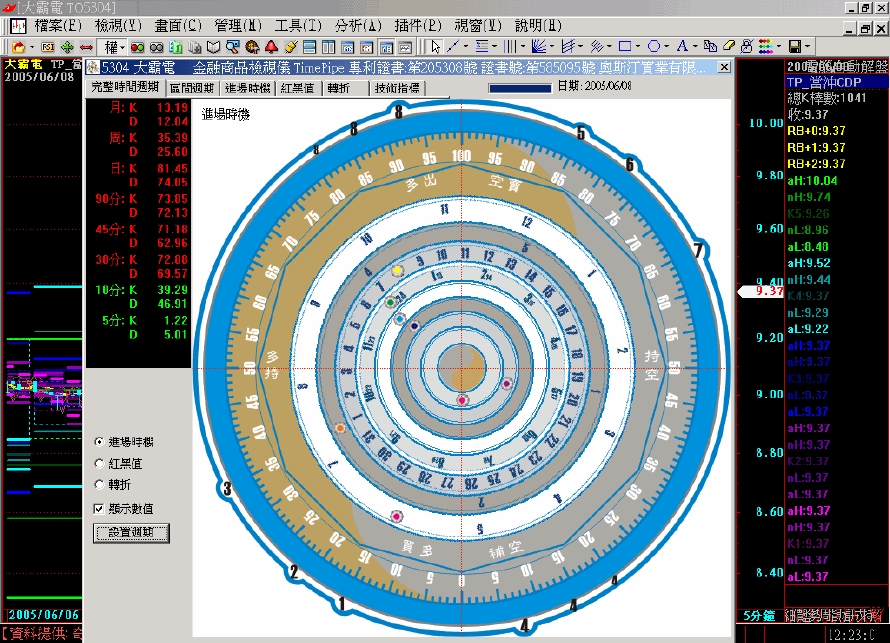Open the 分析(A) menu

(x=358, y=24)
